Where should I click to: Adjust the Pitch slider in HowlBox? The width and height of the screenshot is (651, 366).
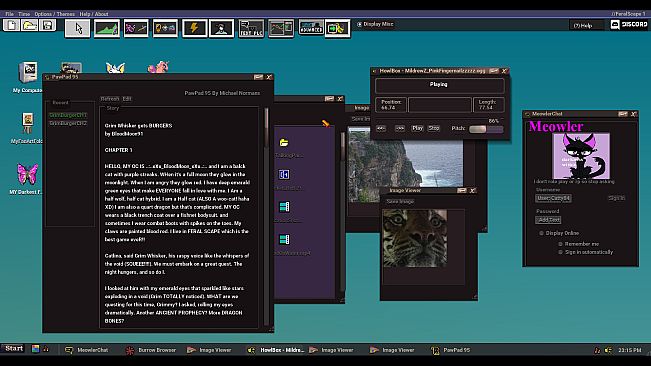point(486,129)
